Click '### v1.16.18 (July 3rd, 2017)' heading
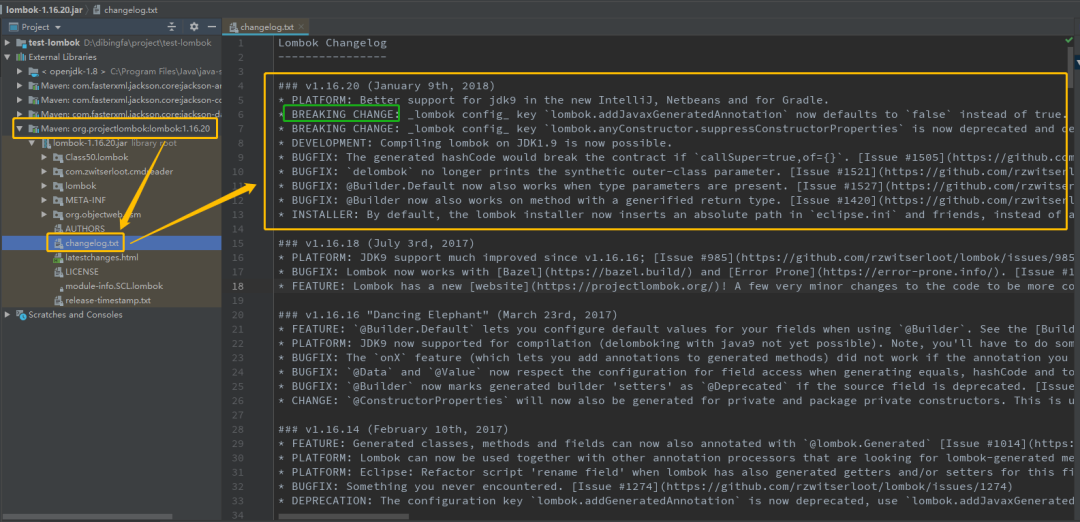 377,243
